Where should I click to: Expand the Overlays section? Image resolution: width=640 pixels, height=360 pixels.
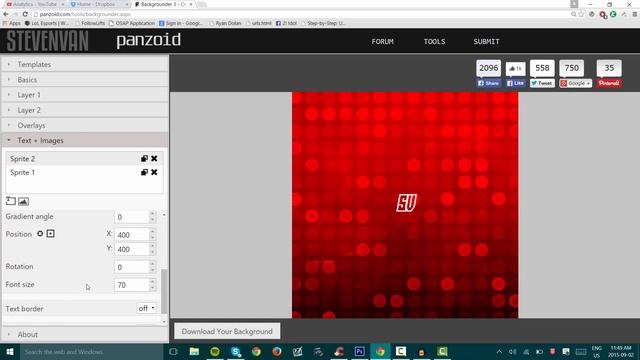tap(85, 125)
